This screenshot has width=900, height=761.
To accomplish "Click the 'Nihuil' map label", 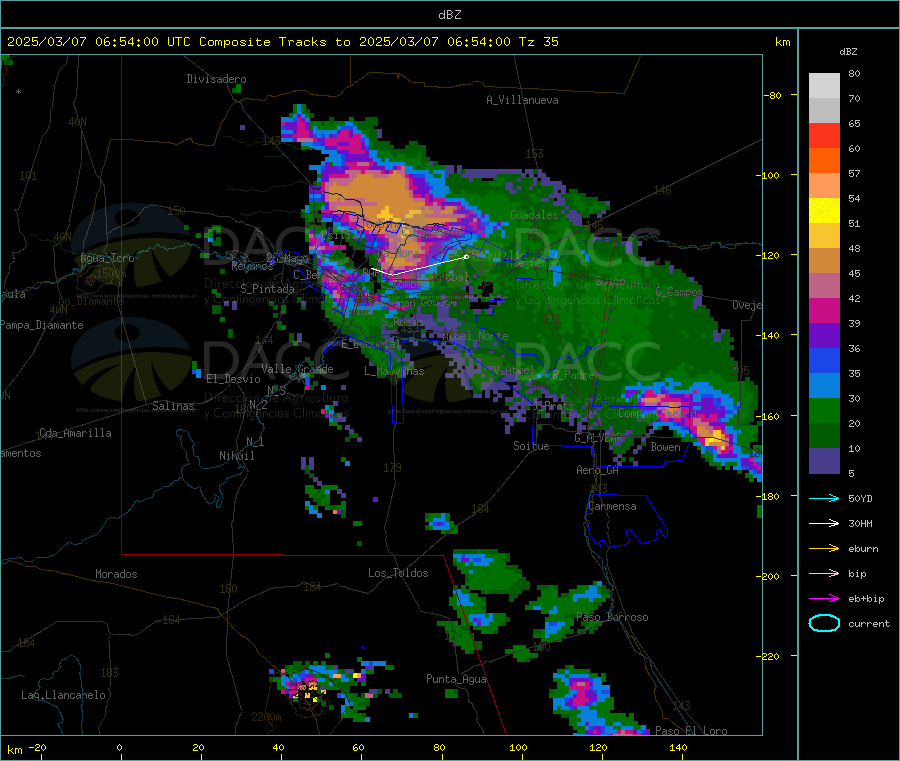I will pyautogui.click(x=237, y=456).
